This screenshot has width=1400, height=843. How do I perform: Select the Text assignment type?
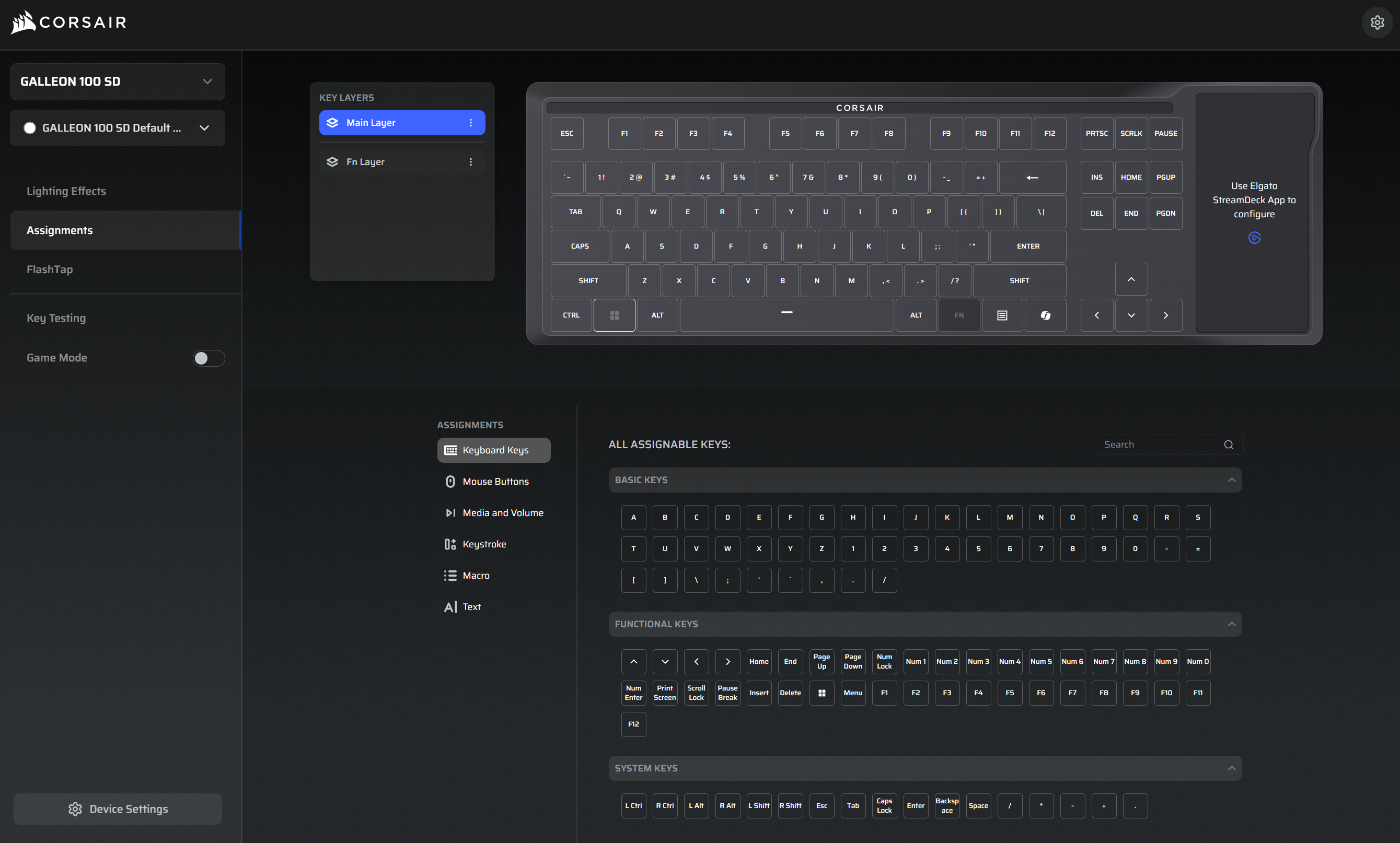pyautogui.click(x=470, y=606)
